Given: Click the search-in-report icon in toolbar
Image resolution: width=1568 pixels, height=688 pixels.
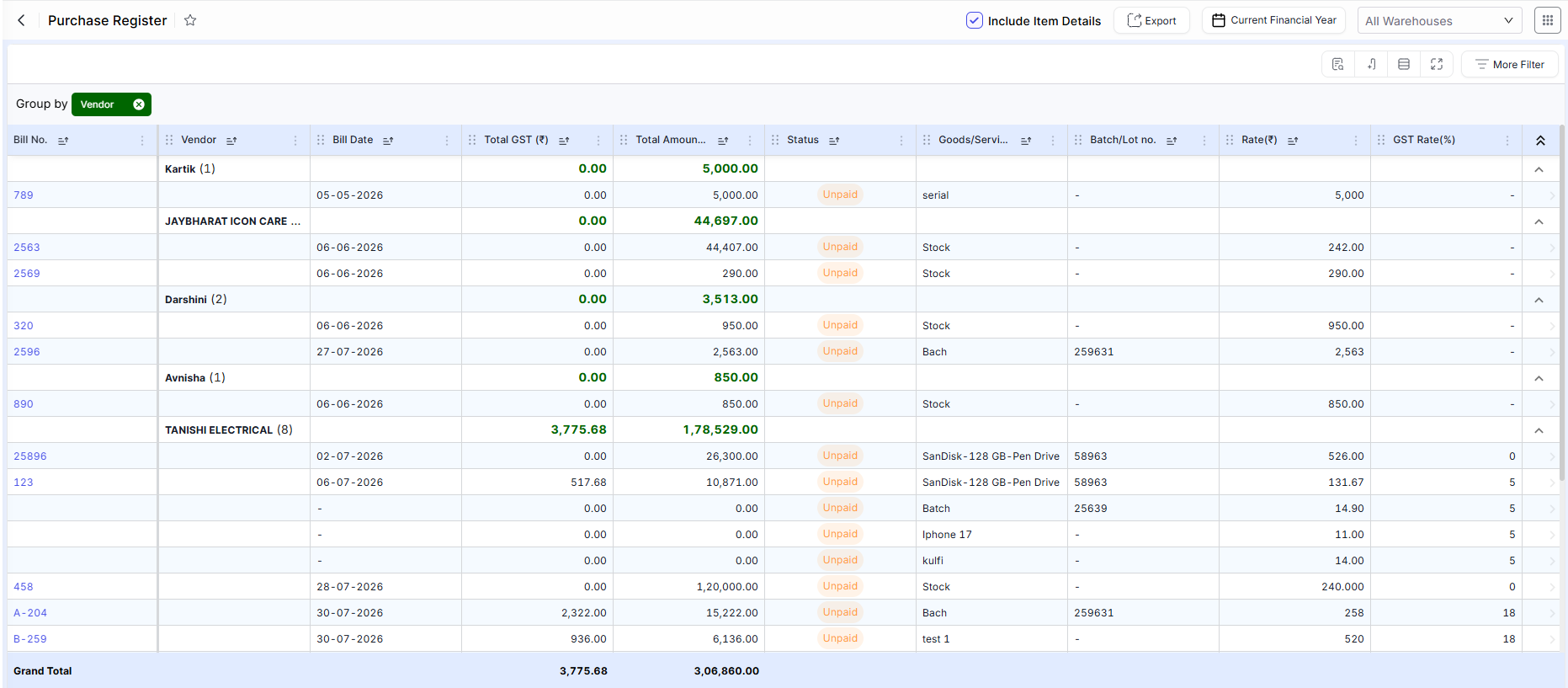Looking at the screenshot, I should (1338, 64).
